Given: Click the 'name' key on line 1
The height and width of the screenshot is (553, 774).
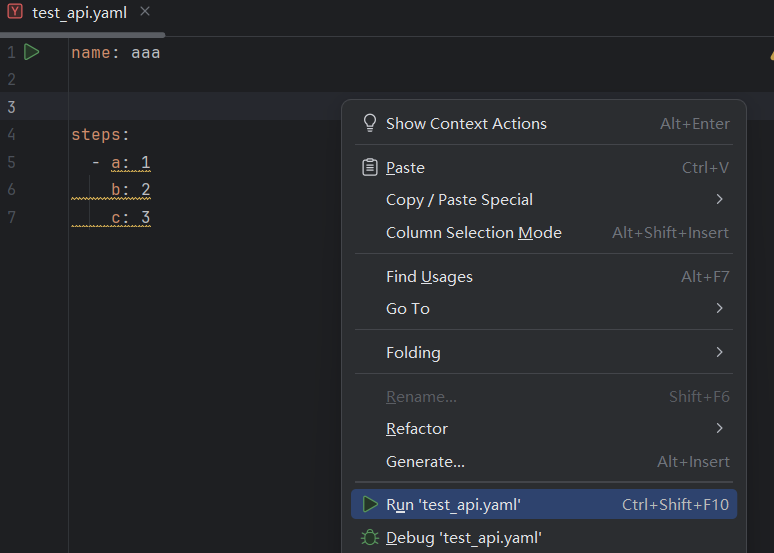Looking at the screenshot, I should coord(90,52).
